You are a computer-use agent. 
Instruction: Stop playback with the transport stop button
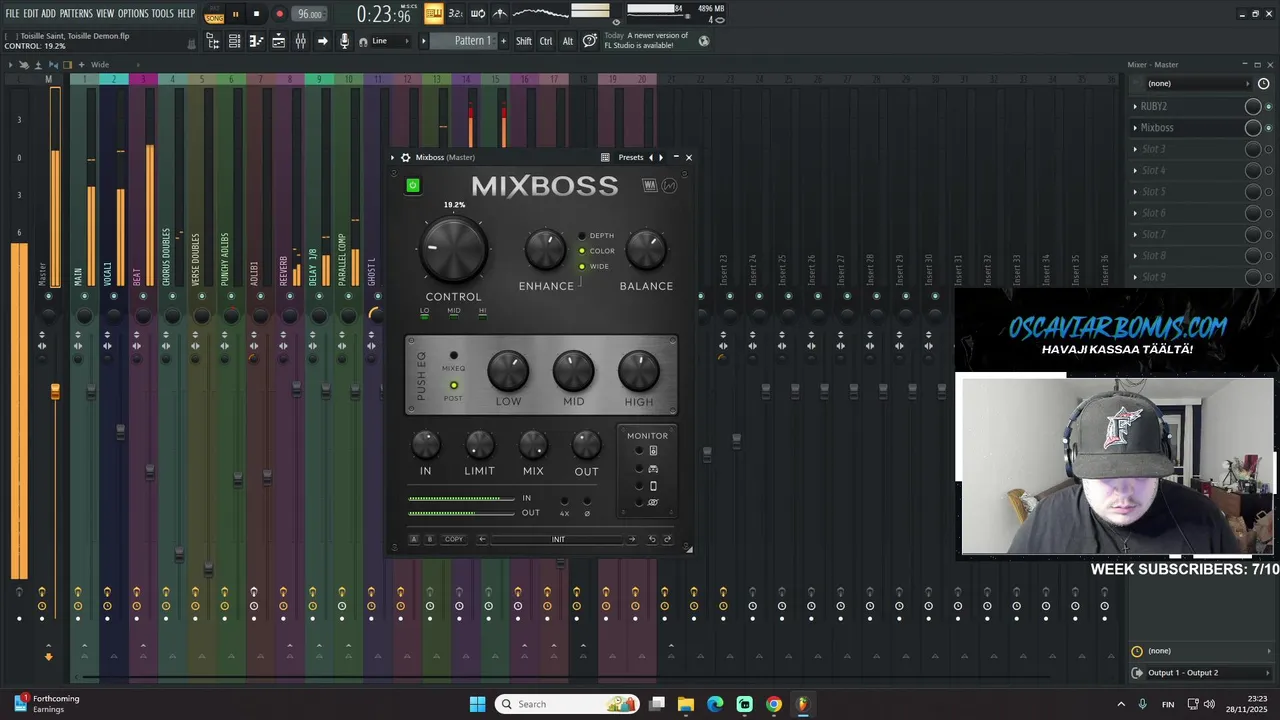pos(256,14)
